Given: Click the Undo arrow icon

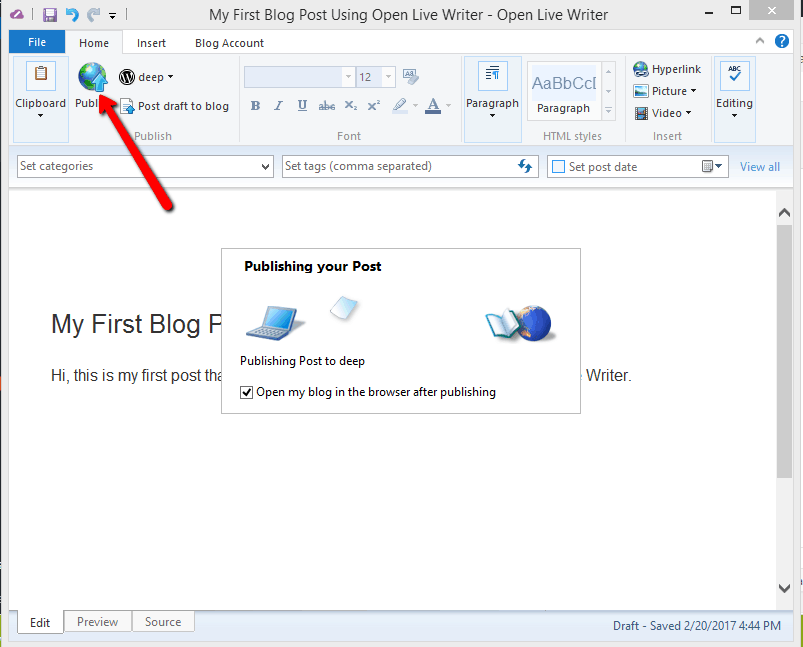Looking at the screenshot, I should [72, 14].
